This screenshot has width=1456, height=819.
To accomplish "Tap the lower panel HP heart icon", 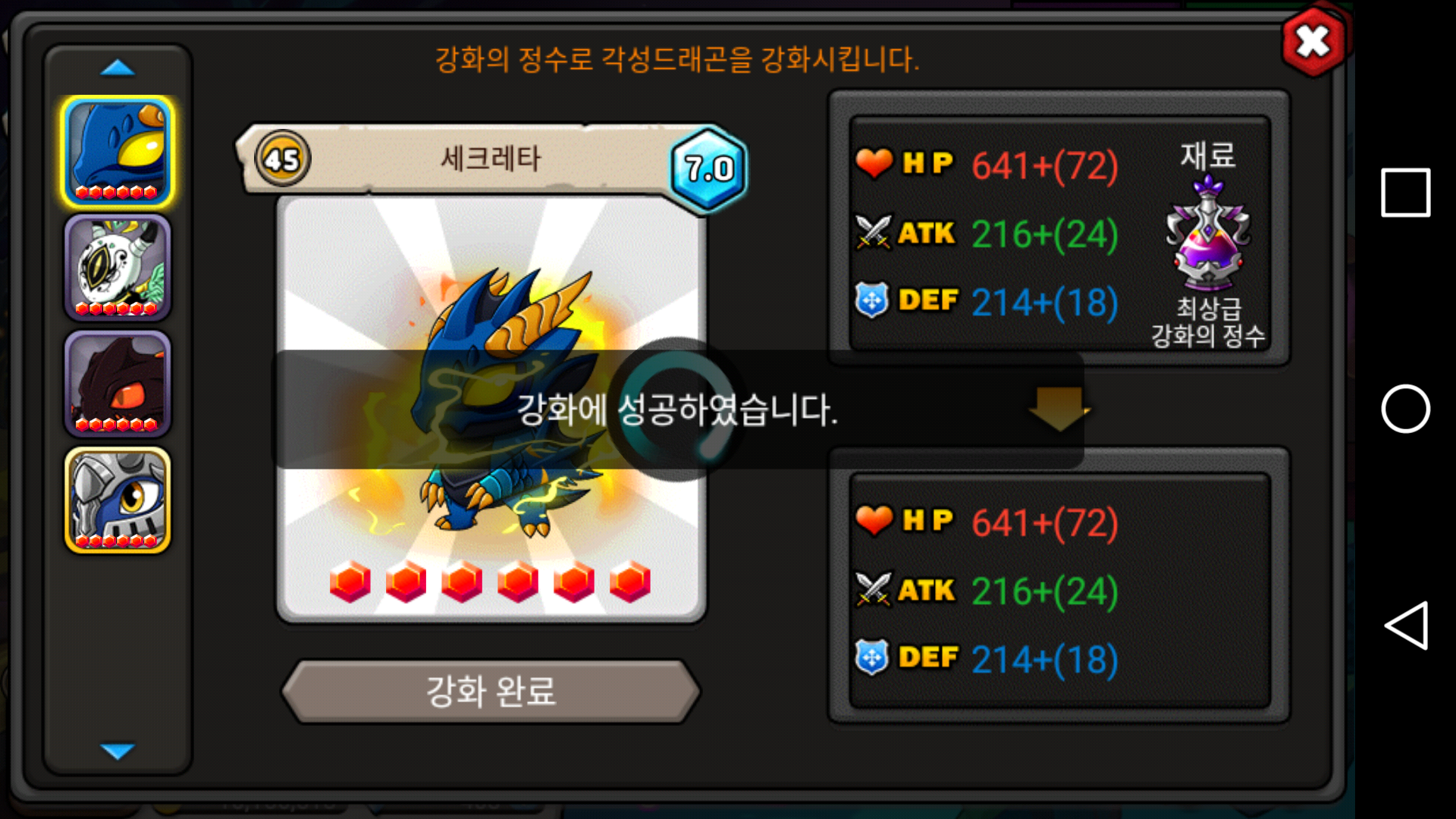I will (x=874, y=519).
